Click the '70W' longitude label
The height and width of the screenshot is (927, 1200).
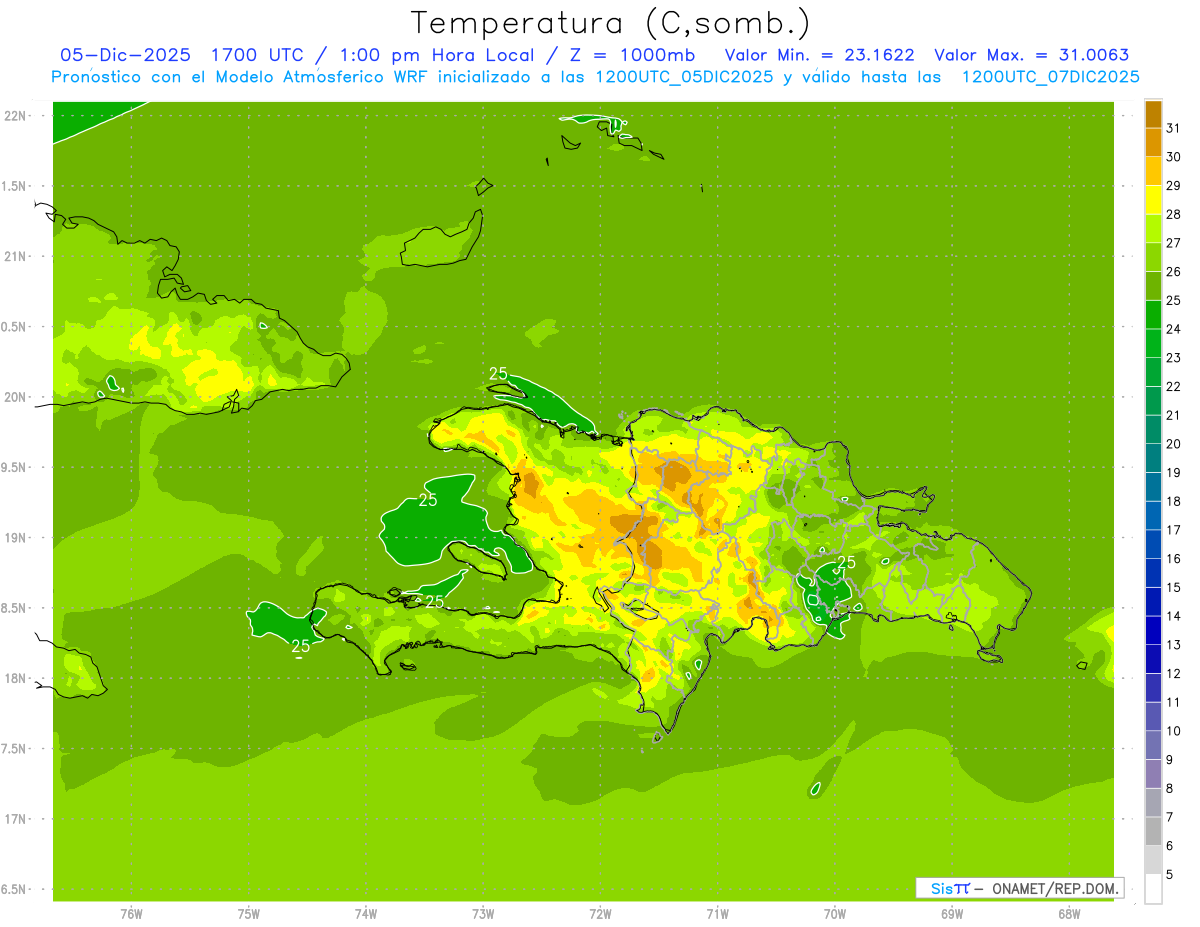tap(834, 913)
